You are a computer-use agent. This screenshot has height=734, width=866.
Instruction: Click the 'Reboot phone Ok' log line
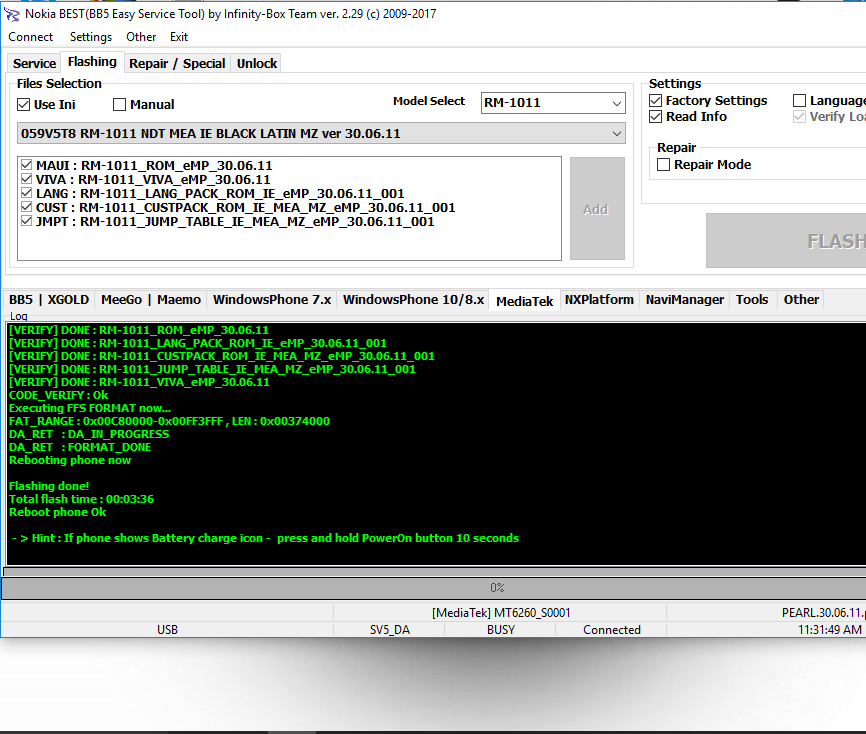(x=57, y=512)
